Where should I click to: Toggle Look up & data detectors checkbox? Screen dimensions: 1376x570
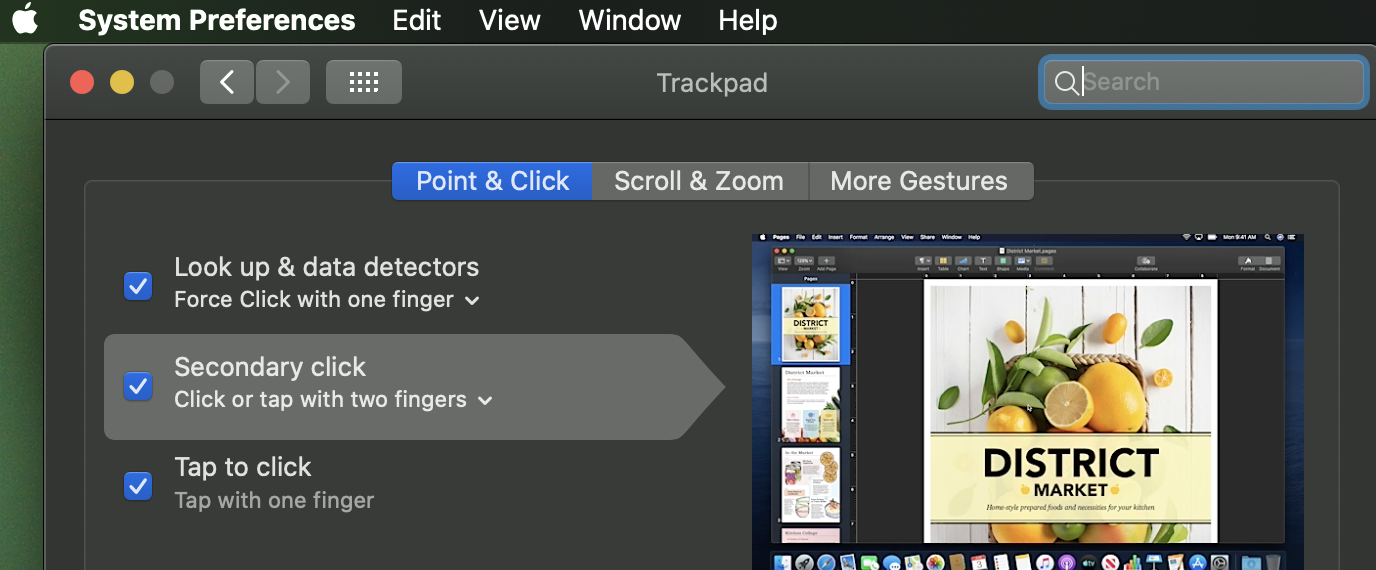point(138,286)
